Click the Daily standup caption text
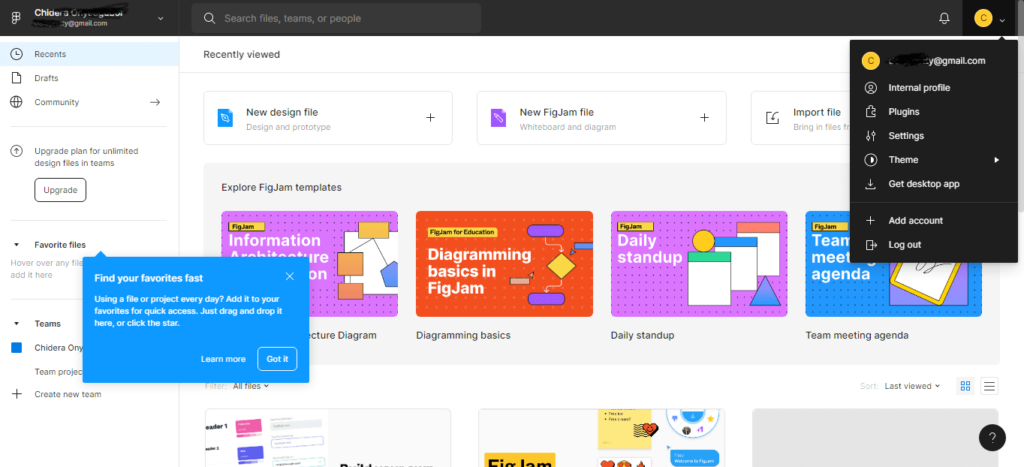1024x467 pixels. [x=643, y=336]
